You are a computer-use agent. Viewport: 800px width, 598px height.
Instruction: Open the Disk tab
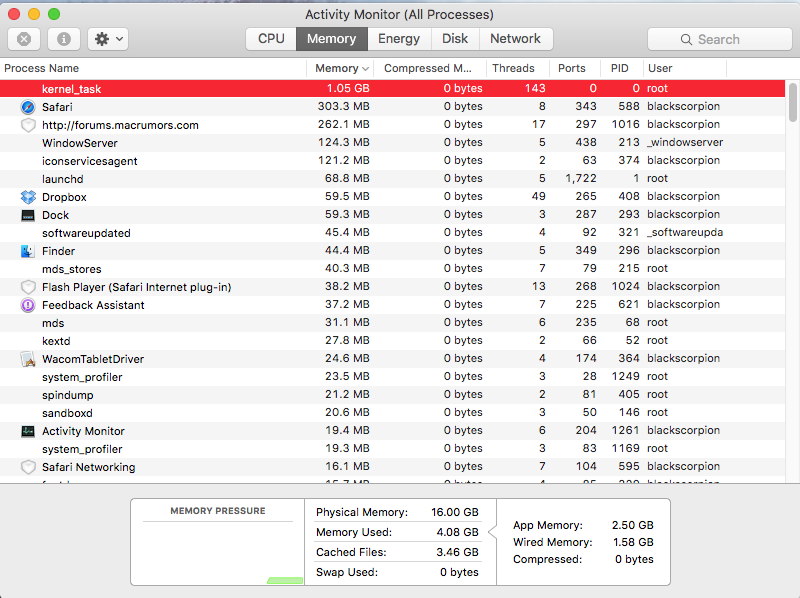[455, 39]
